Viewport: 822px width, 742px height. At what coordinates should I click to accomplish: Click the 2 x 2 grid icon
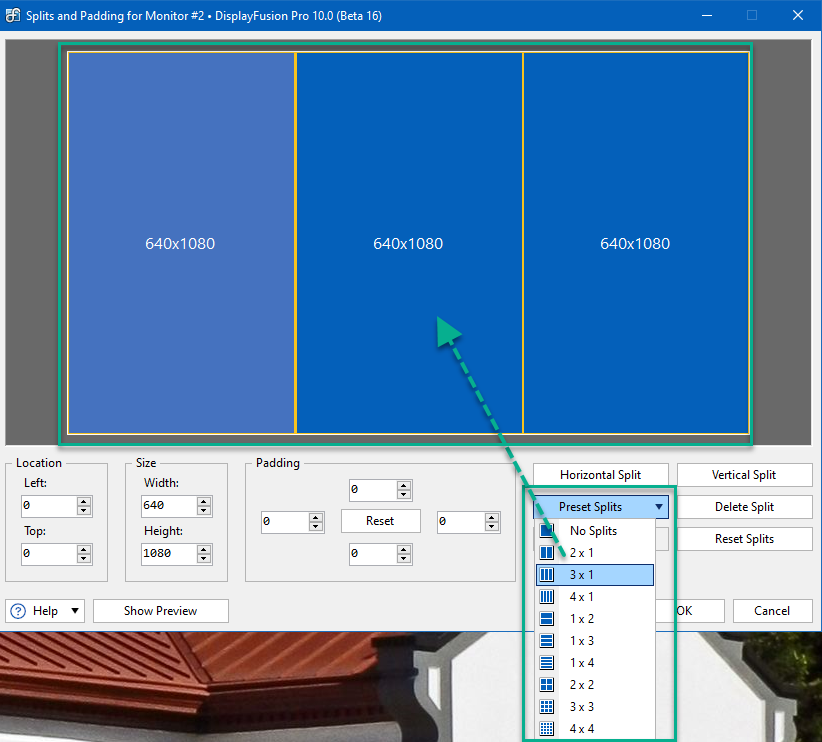(546, 685)
